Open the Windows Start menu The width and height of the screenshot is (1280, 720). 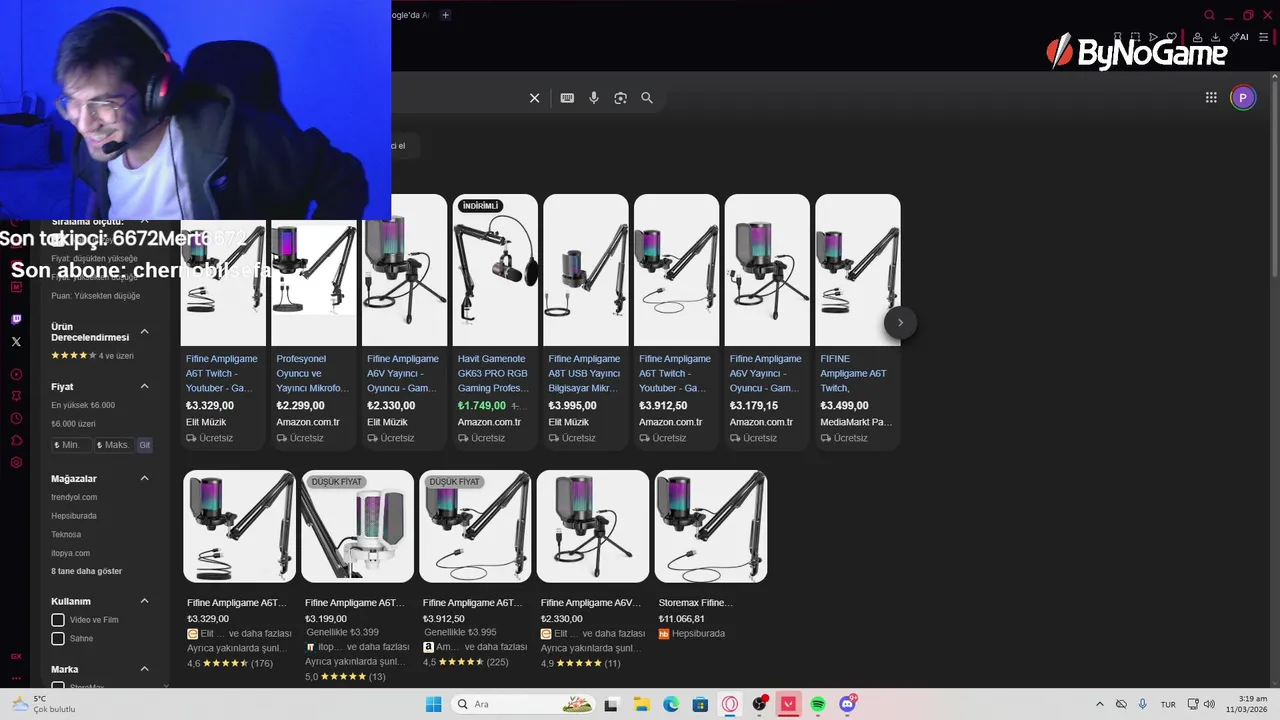[433, 704]
